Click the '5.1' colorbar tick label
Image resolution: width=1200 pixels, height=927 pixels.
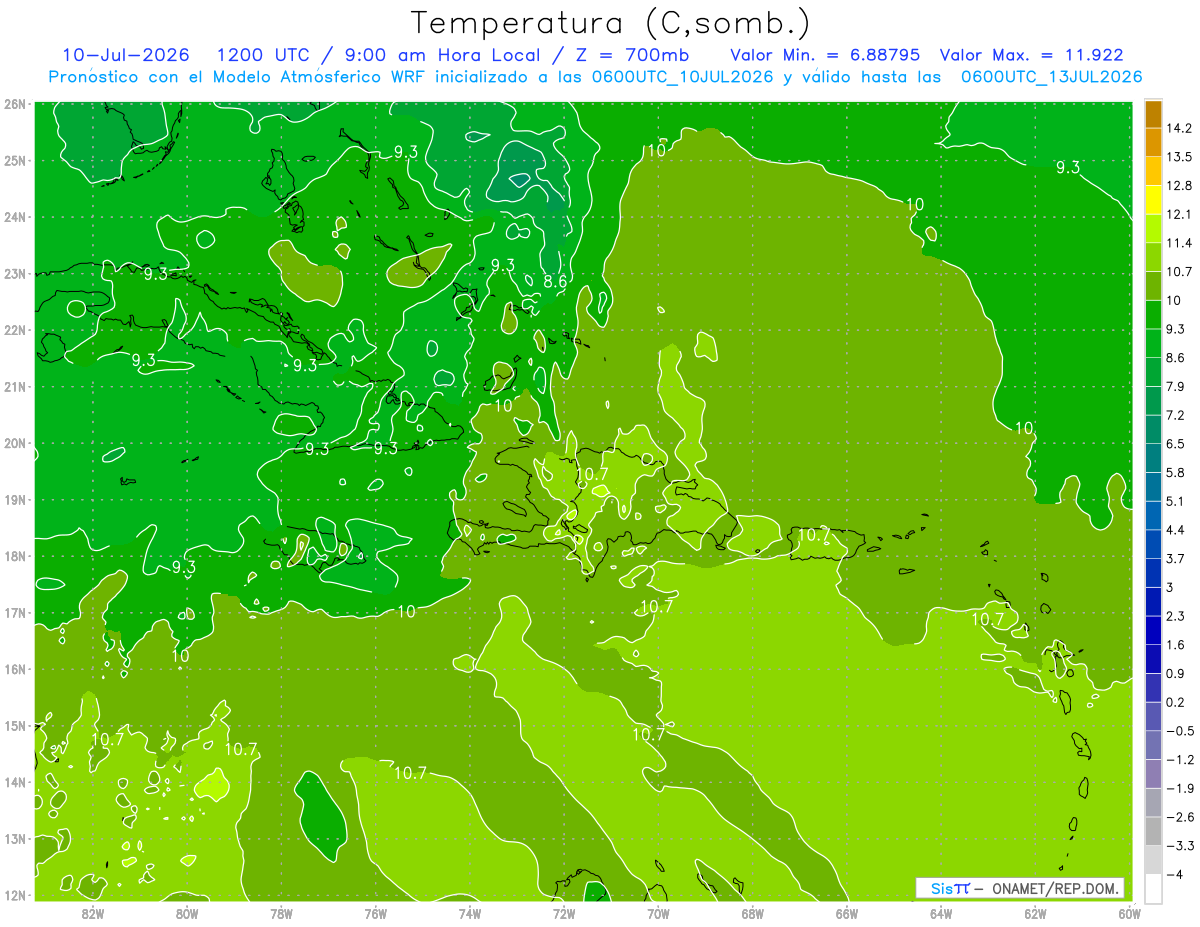pyautogui.click(x=1175, y=501)
